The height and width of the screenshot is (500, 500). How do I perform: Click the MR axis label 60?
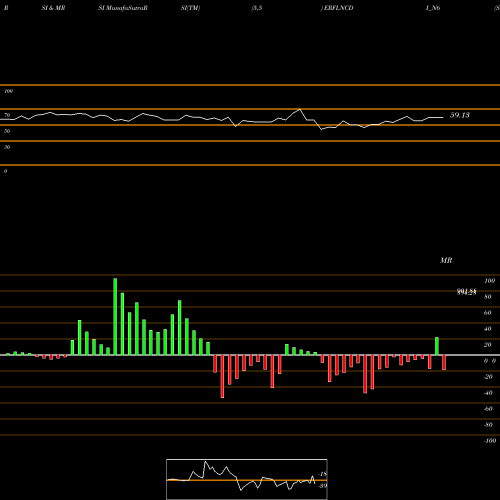[x=488, y=313]
